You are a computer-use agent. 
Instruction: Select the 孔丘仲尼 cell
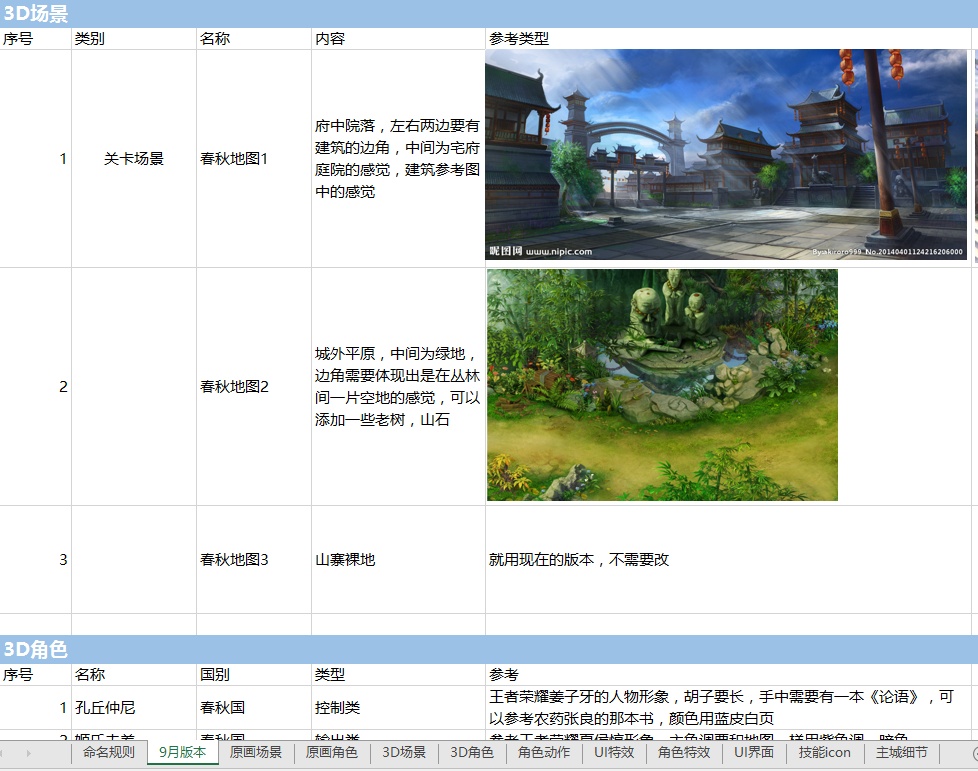(x=134, y=707)
